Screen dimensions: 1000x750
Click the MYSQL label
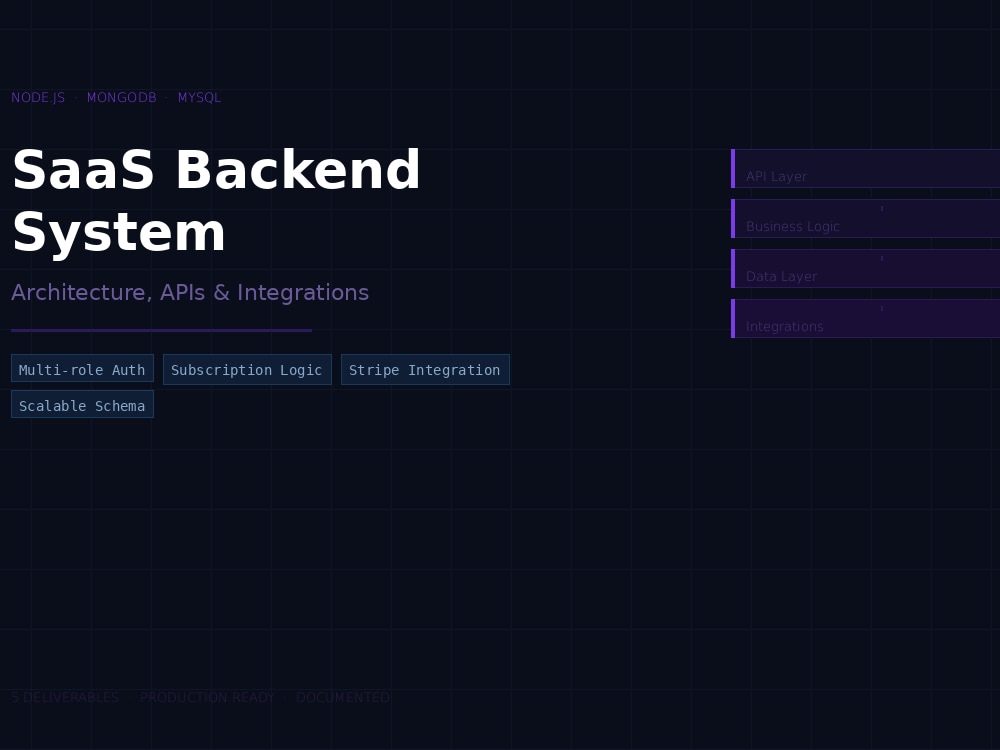[x=199, y=98]
